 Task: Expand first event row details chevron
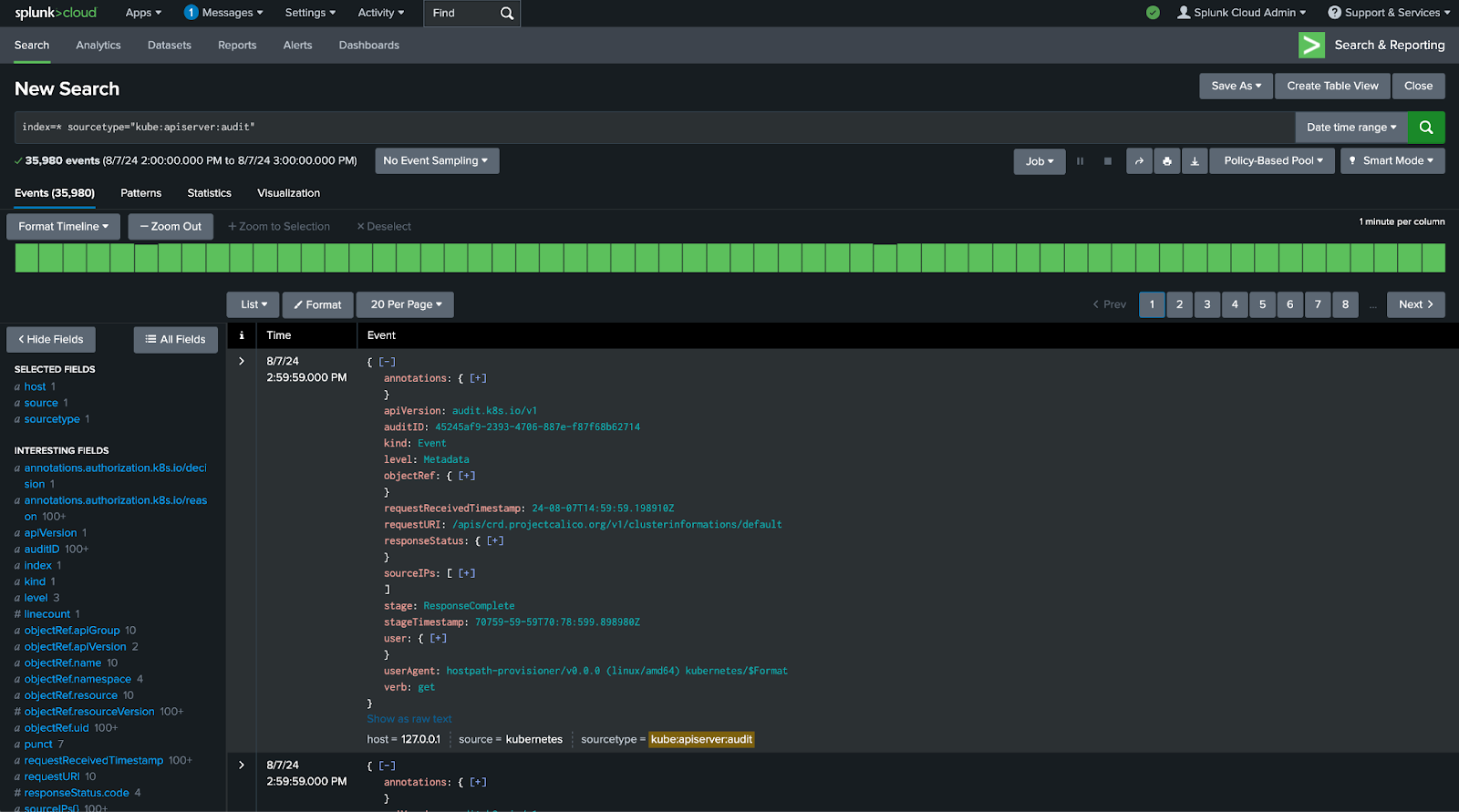(x=242, y=362)
